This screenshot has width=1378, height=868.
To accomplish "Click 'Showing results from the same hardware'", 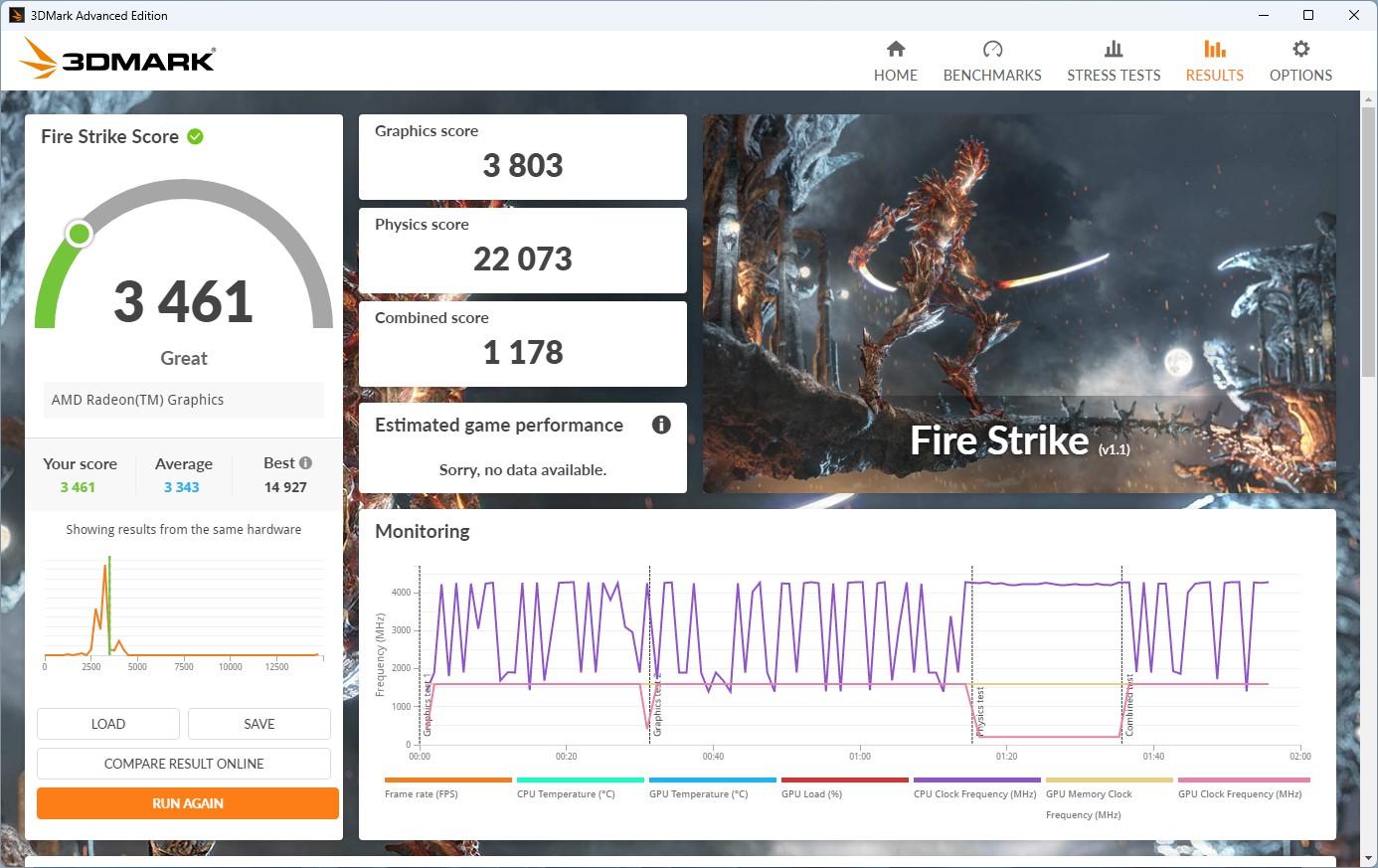I will tap(184, 529).
